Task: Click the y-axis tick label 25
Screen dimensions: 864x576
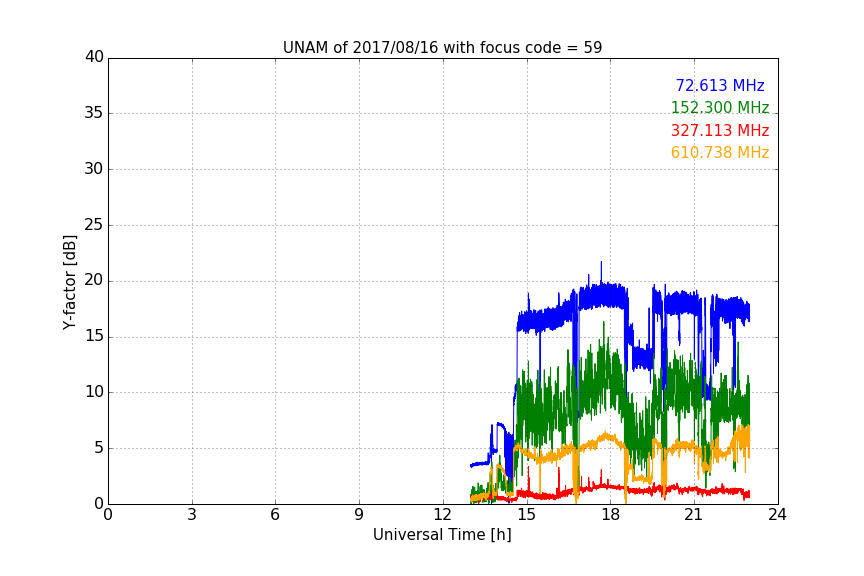Action: pos(94,225)
